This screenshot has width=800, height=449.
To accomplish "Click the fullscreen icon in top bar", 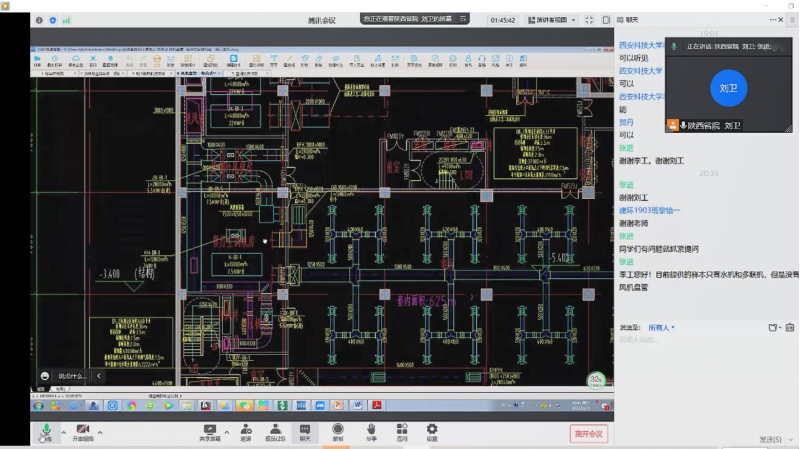I will (x=589, y=20).
